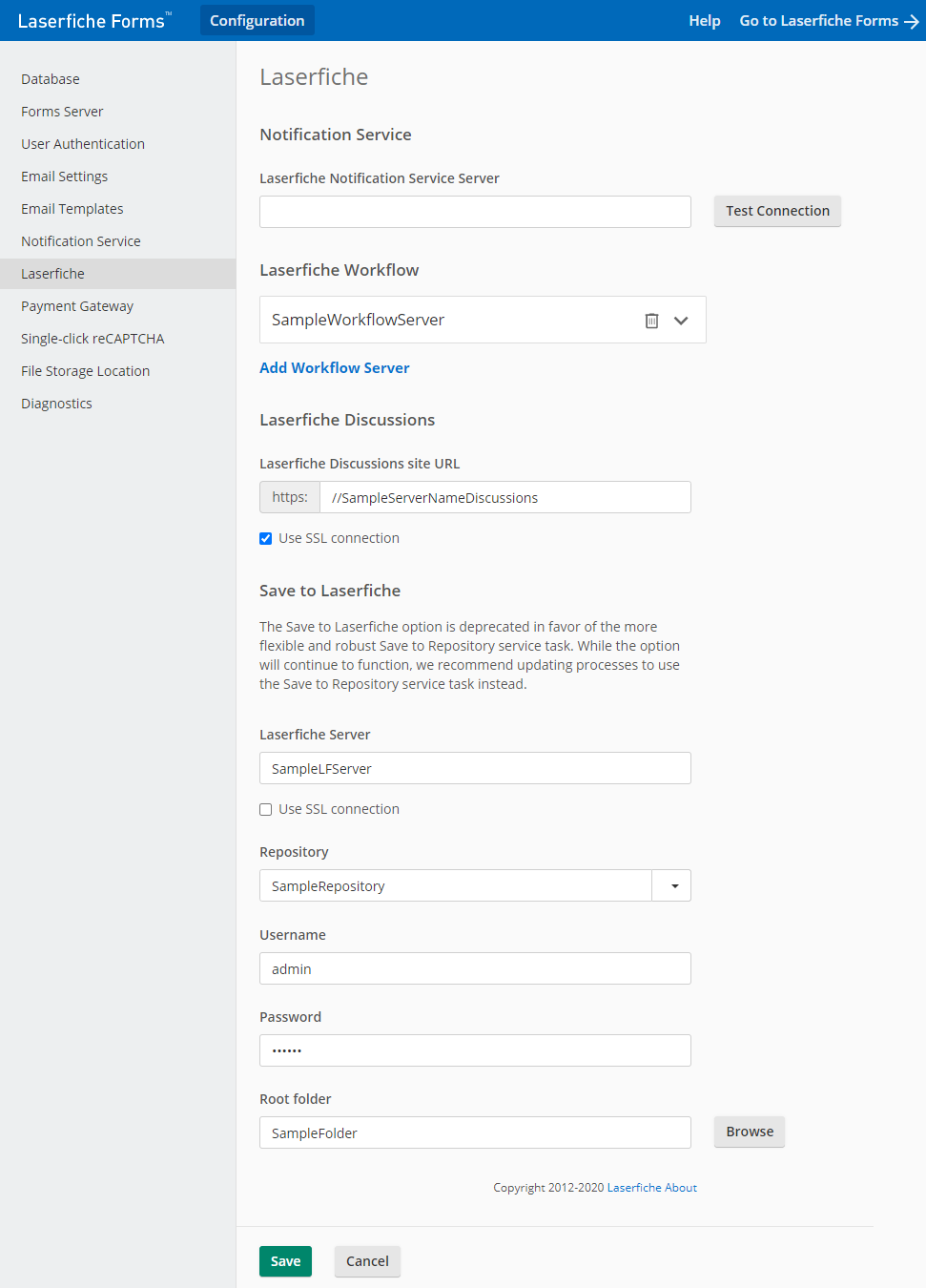Viewport: 926px width, 1288px height.
Task: Click Browse button for root folder
Action: tap(750, 1132)
